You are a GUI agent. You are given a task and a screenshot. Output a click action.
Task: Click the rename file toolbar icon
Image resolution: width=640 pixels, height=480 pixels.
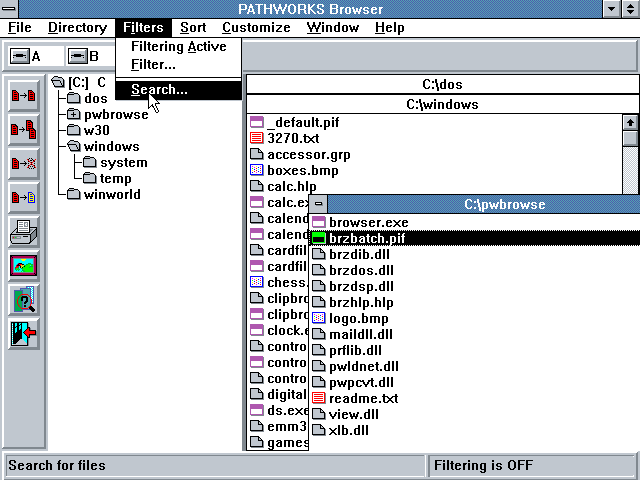point(24,198)
